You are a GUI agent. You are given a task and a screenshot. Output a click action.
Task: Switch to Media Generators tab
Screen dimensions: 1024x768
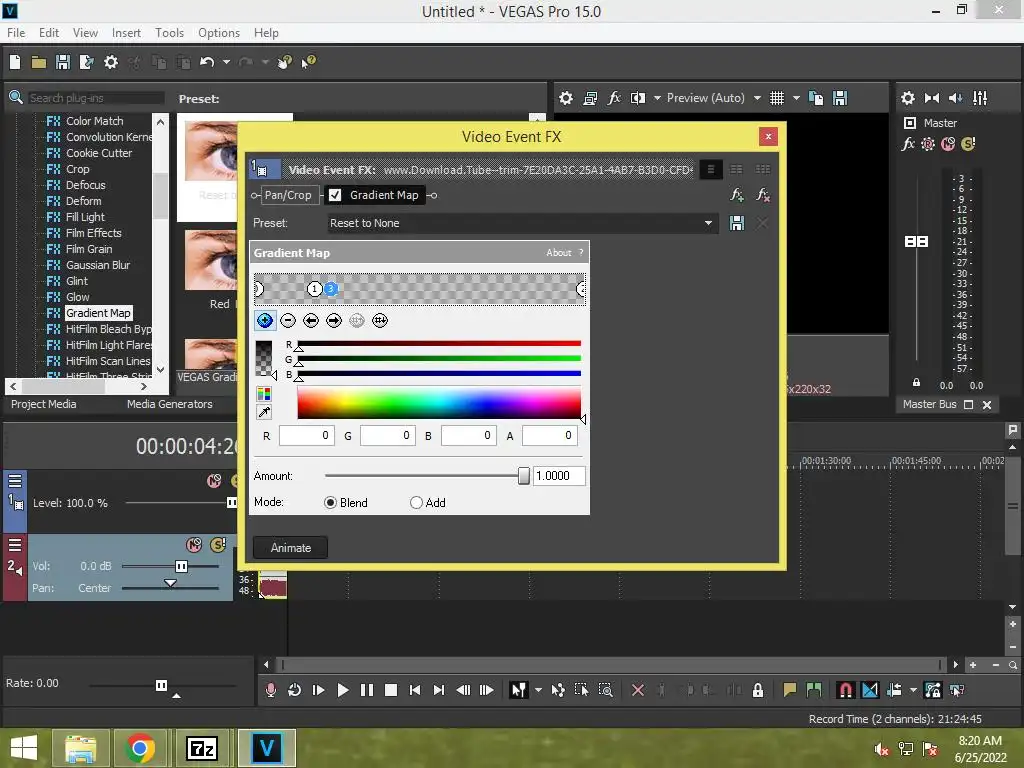[170, 404]
